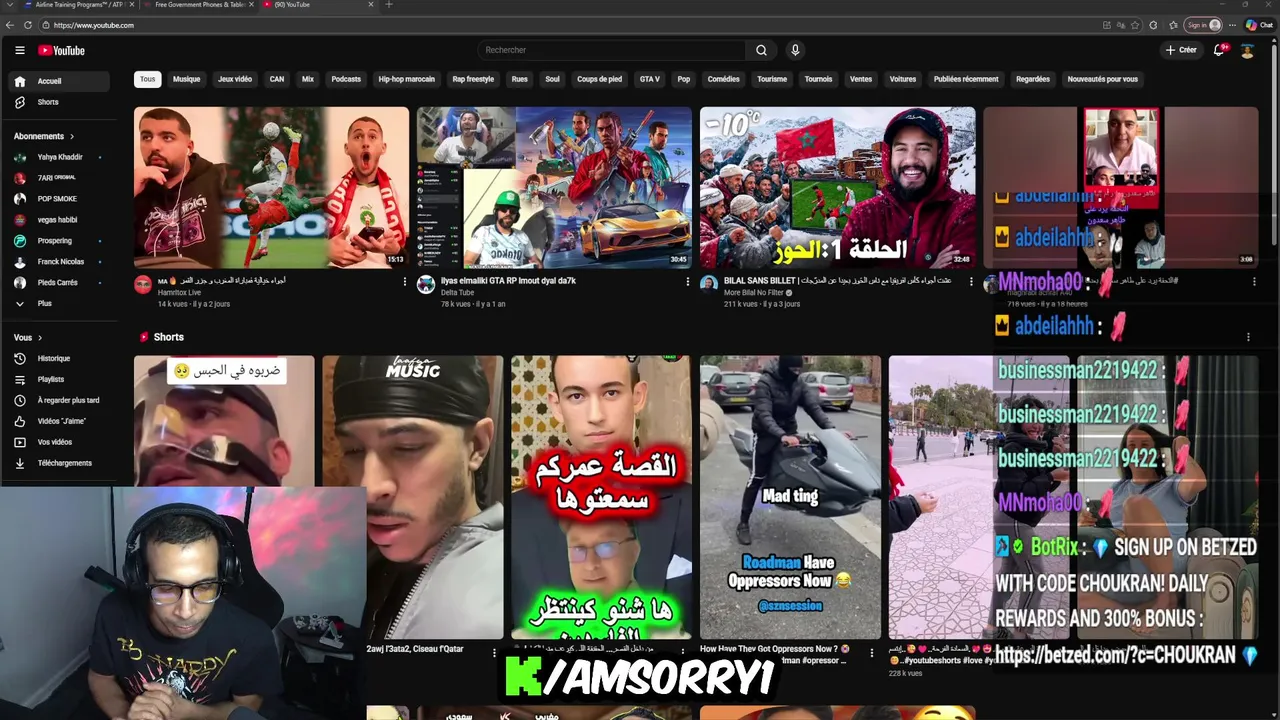Open Shorts in the sidebar
1280x720 pixels.
tap(59, 102)
